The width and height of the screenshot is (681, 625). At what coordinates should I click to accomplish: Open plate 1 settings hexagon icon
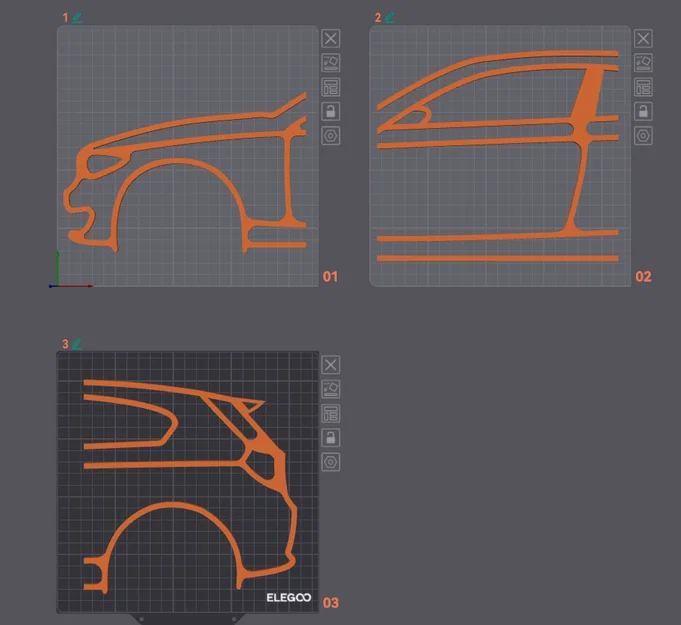[331, 136]
